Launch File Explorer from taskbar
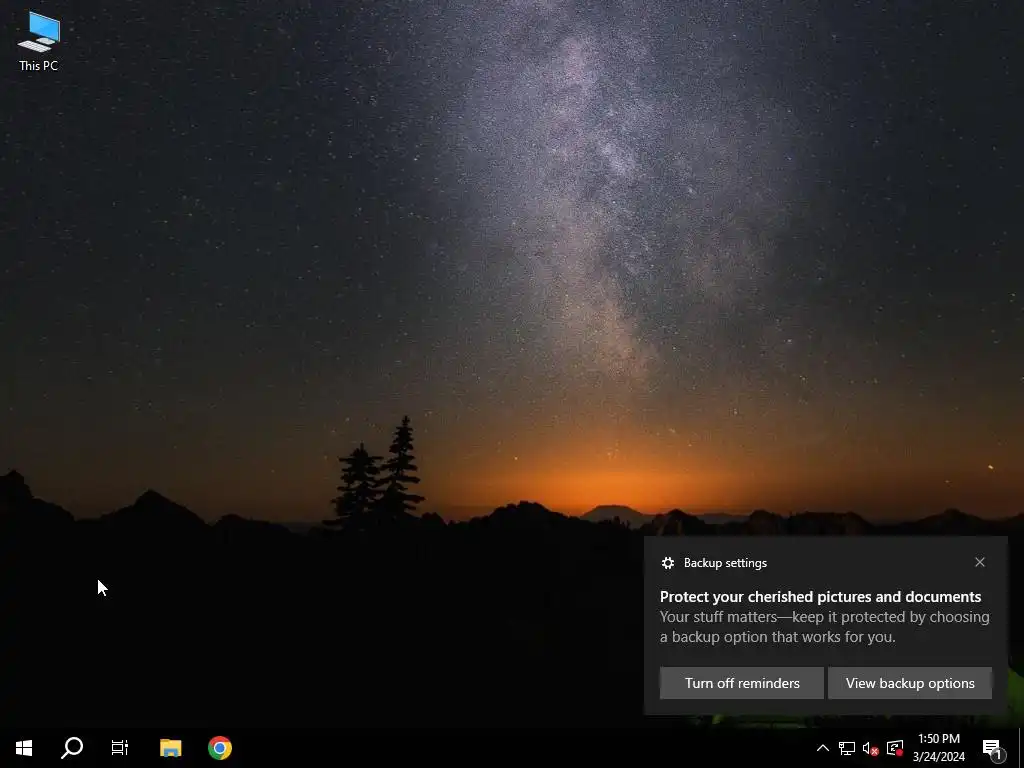The height and width of the screenshot is (768, 1024). tap(170, 748)
